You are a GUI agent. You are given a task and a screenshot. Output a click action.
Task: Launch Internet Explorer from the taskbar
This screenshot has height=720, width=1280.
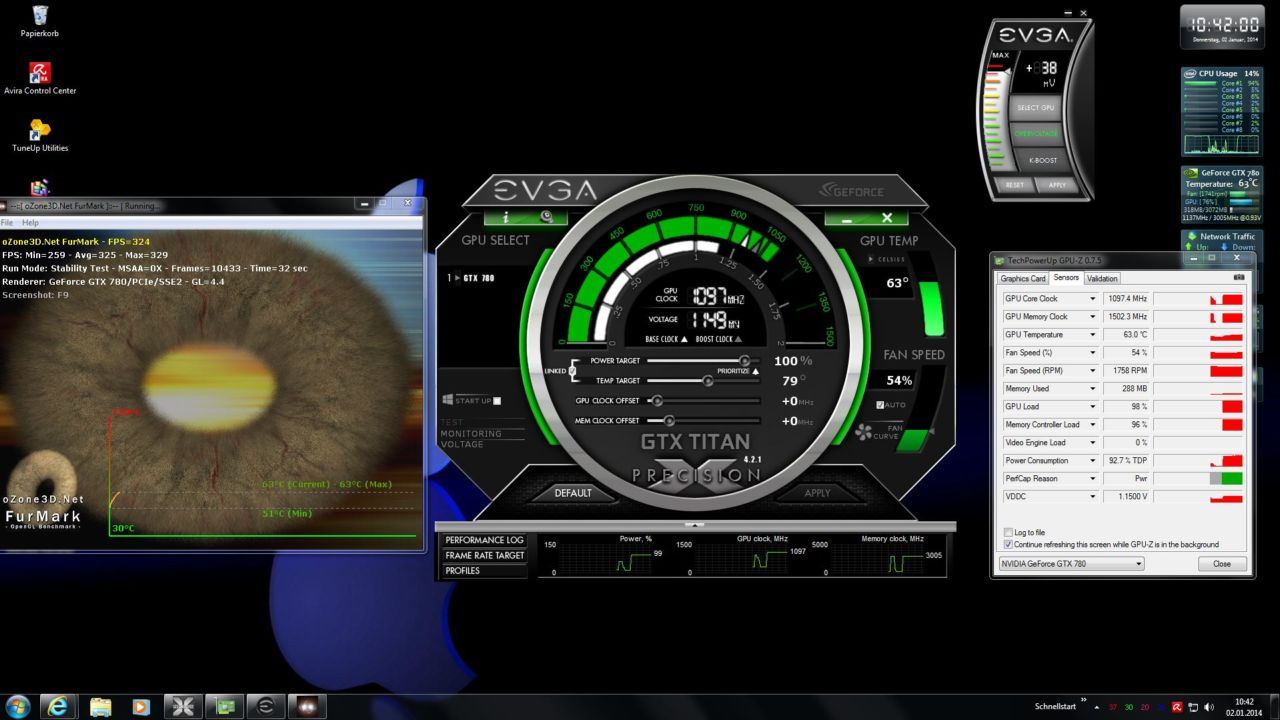point(59,706)
